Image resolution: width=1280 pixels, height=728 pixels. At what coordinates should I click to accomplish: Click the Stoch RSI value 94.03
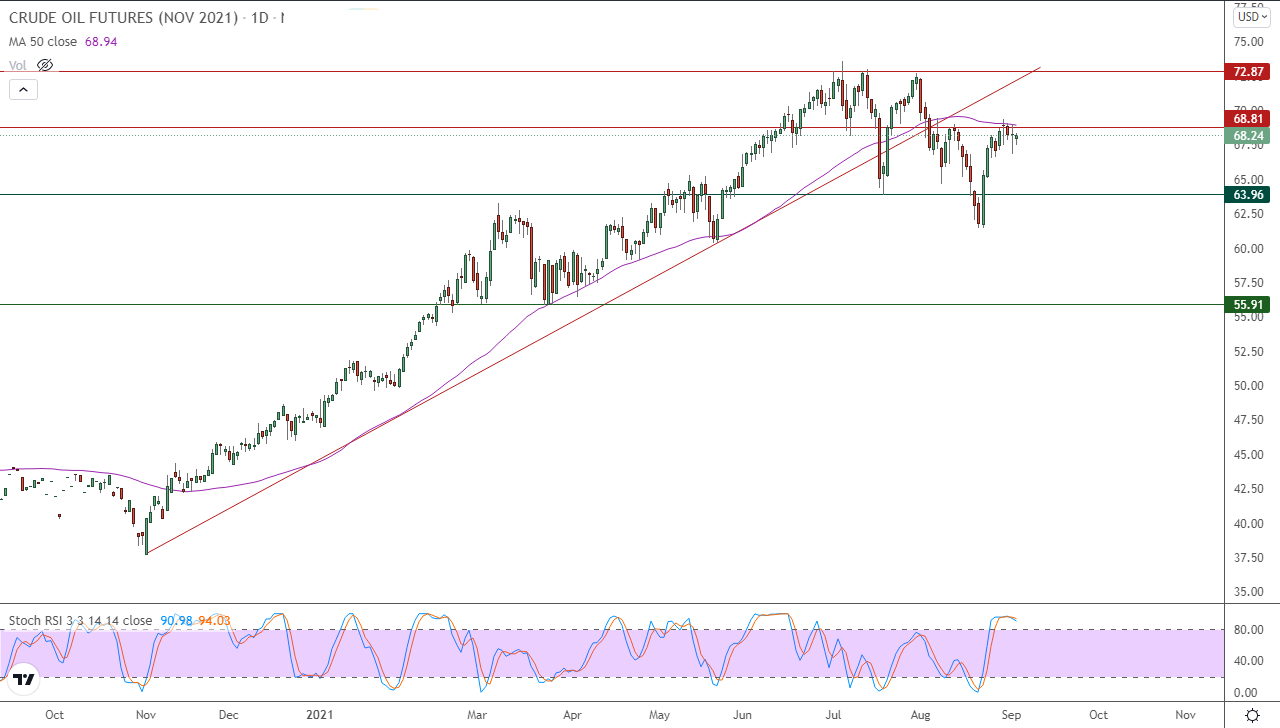(x=213, y=621)
